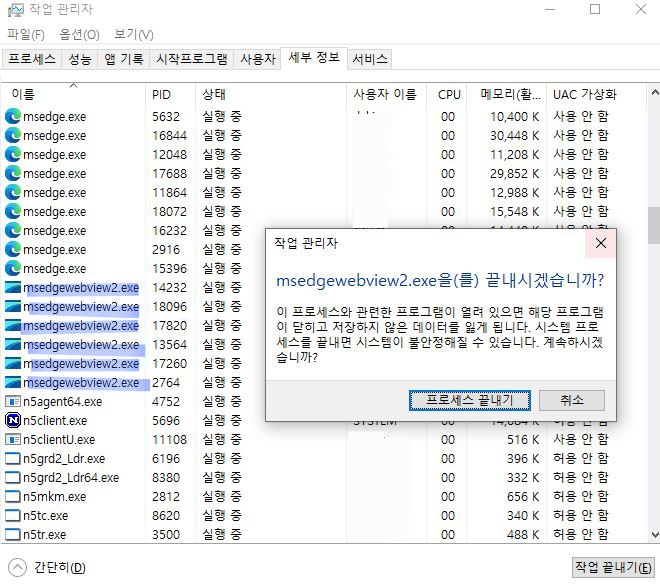Click Edge icon of msedge.exe PID 5632
This screenshot has height=588, width=660.
13,116
